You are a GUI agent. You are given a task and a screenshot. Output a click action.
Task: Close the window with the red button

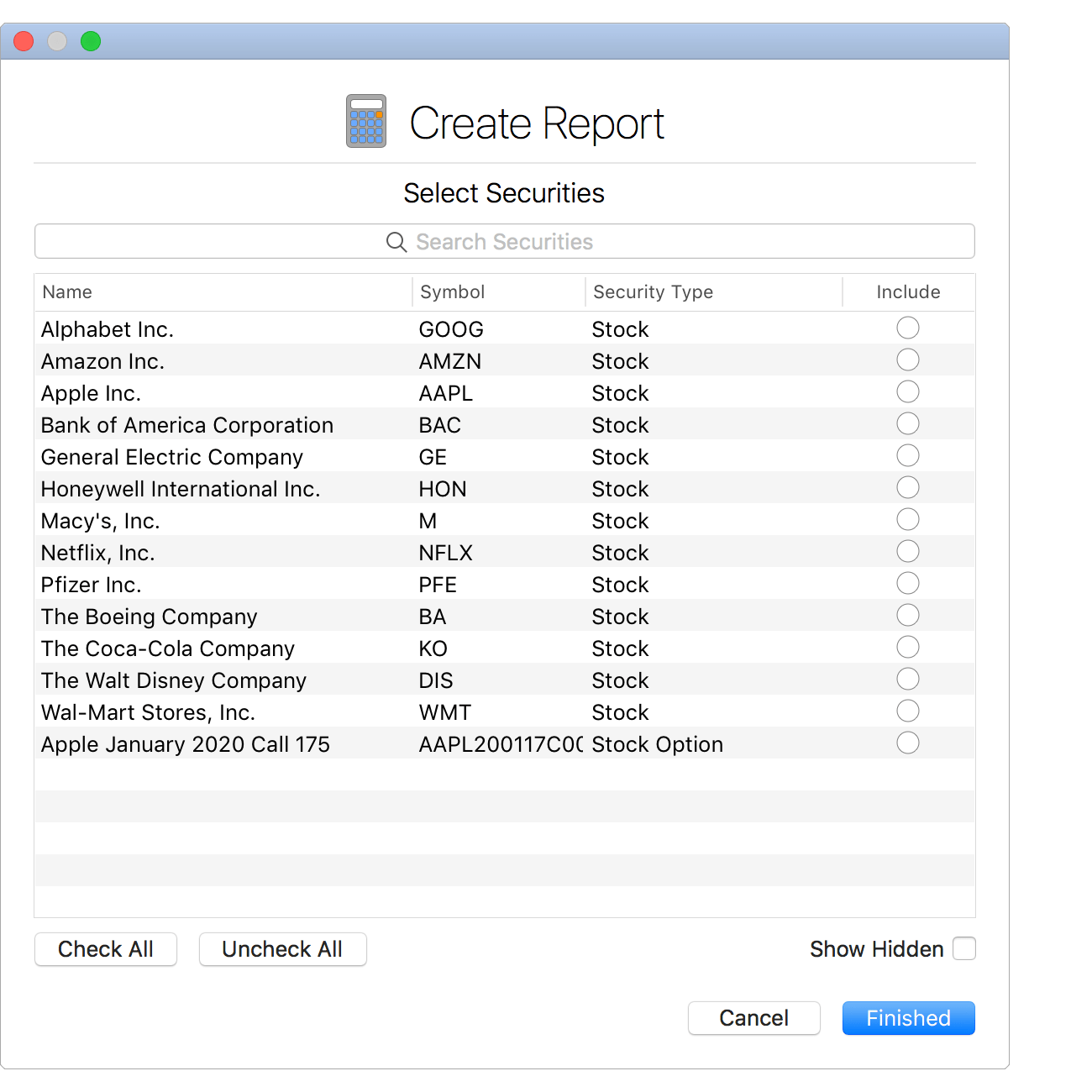(24, 41)
